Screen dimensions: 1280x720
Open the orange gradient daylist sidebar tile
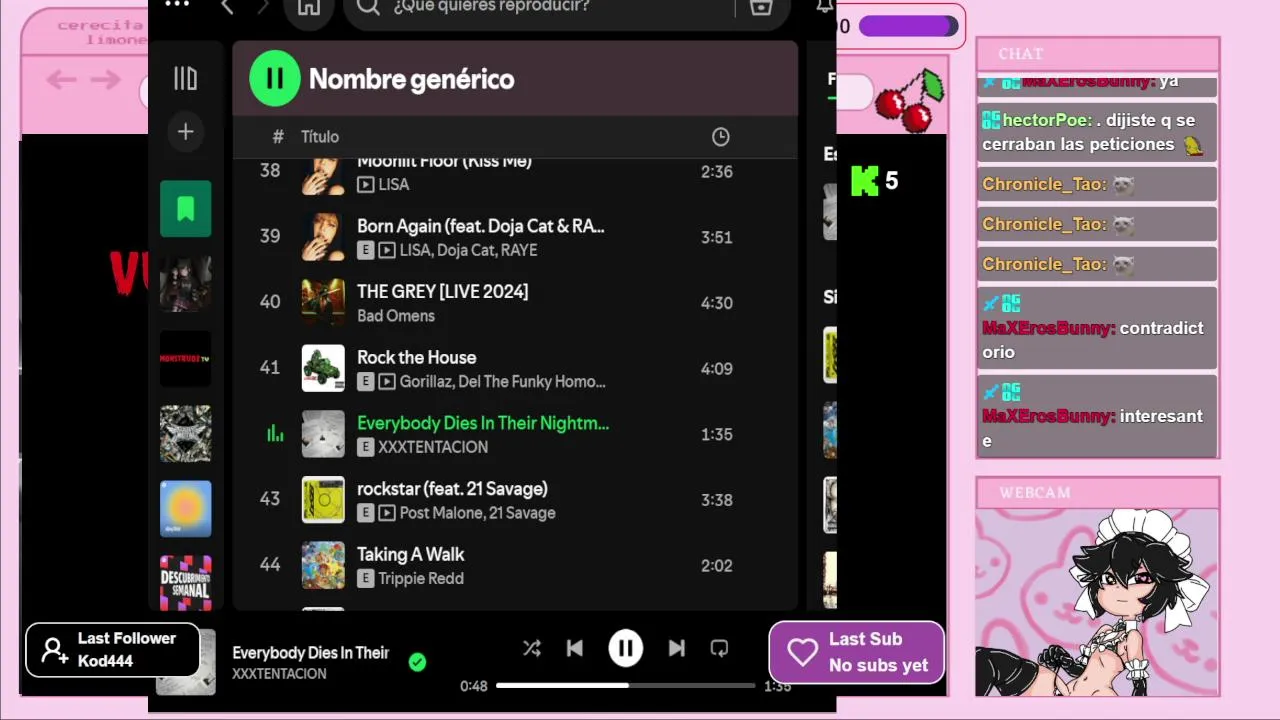click(185, 508)
